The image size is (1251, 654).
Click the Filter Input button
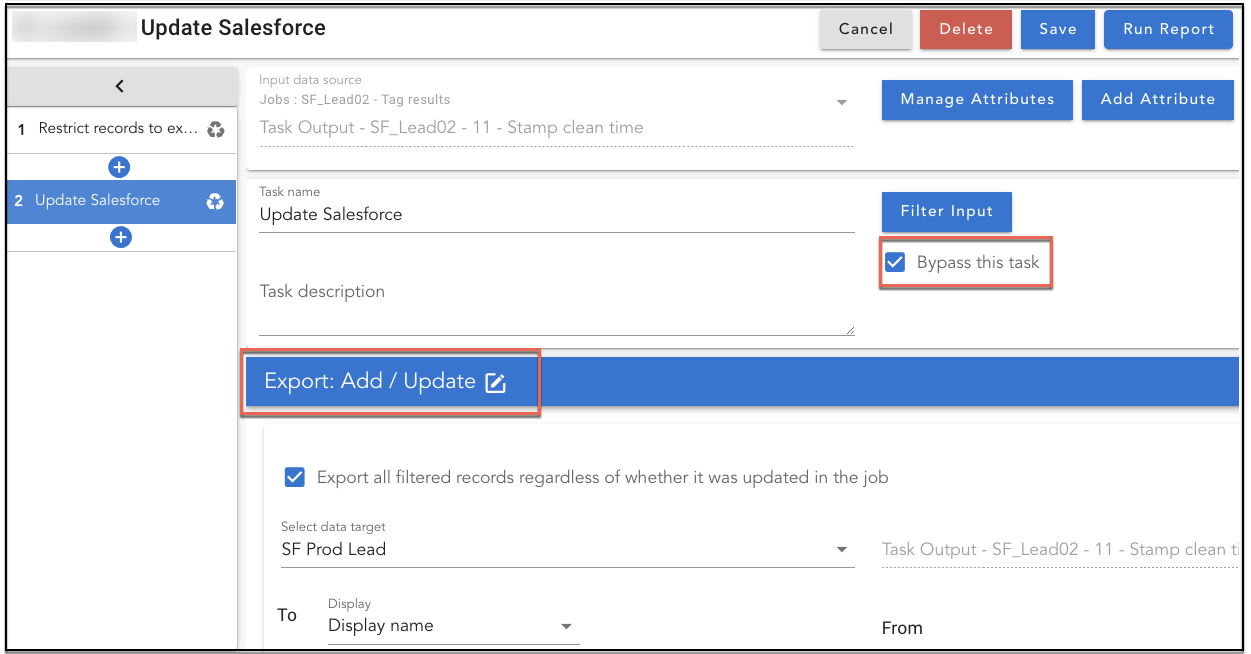947,212
